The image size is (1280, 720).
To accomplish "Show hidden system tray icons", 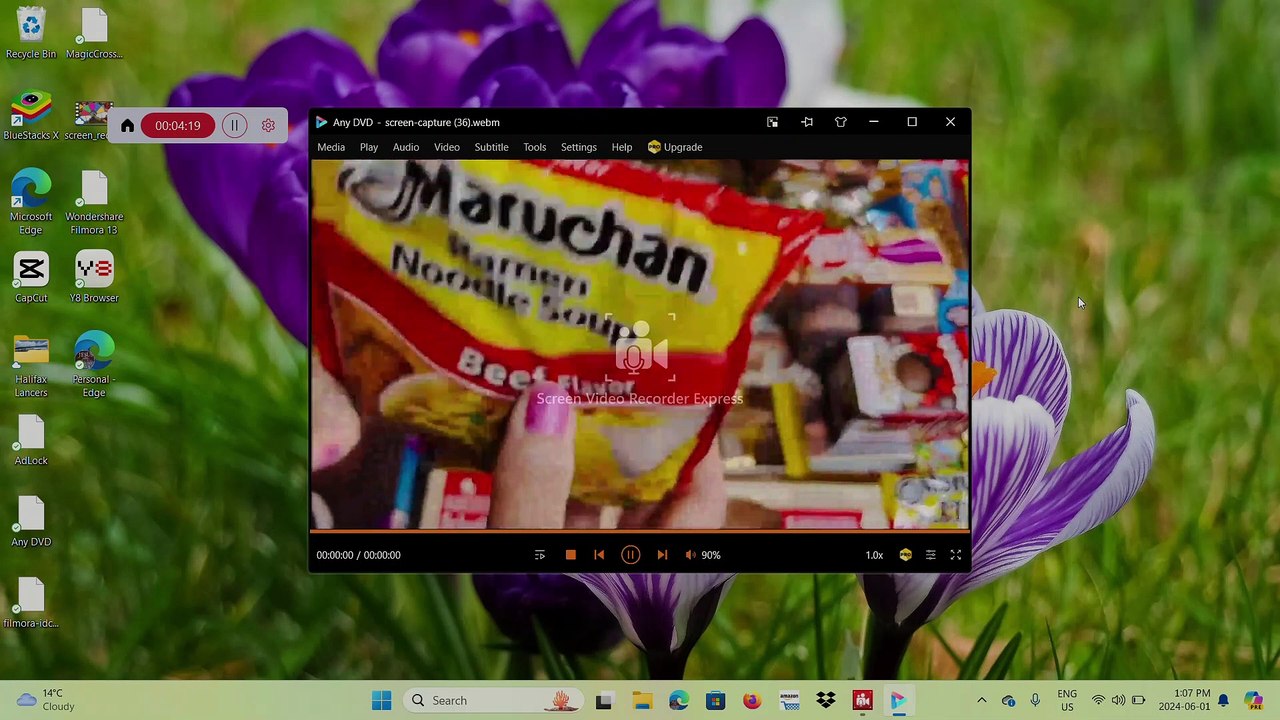I will 981,701.
